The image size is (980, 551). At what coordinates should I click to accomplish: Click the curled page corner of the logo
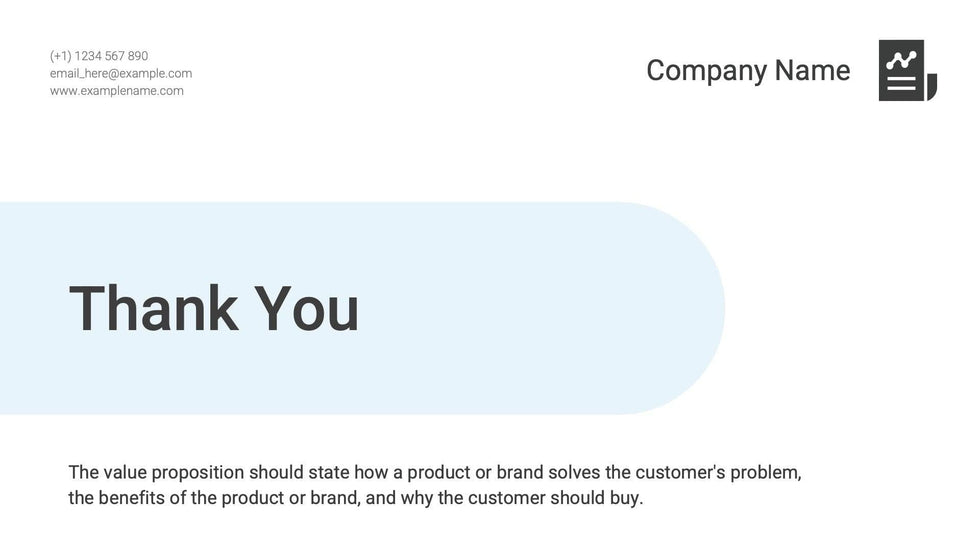click(932, 88)
